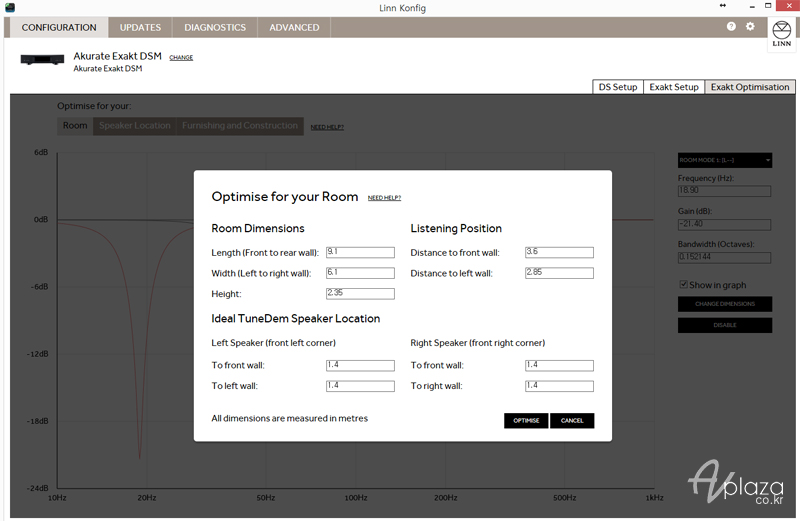Click the Akurate Exakt DSM device image
This screenshot has width=800, height=521.
[x=42, y=60]
